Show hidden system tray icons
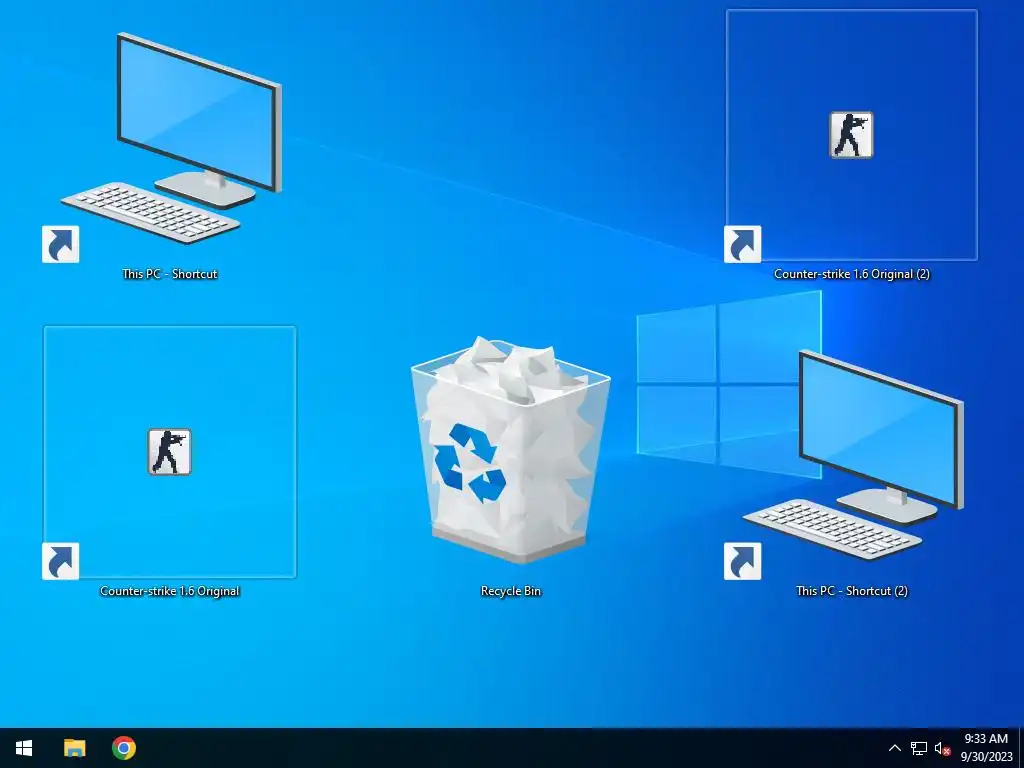Screen dimensions: 1024x768 [x=895, y=748]
